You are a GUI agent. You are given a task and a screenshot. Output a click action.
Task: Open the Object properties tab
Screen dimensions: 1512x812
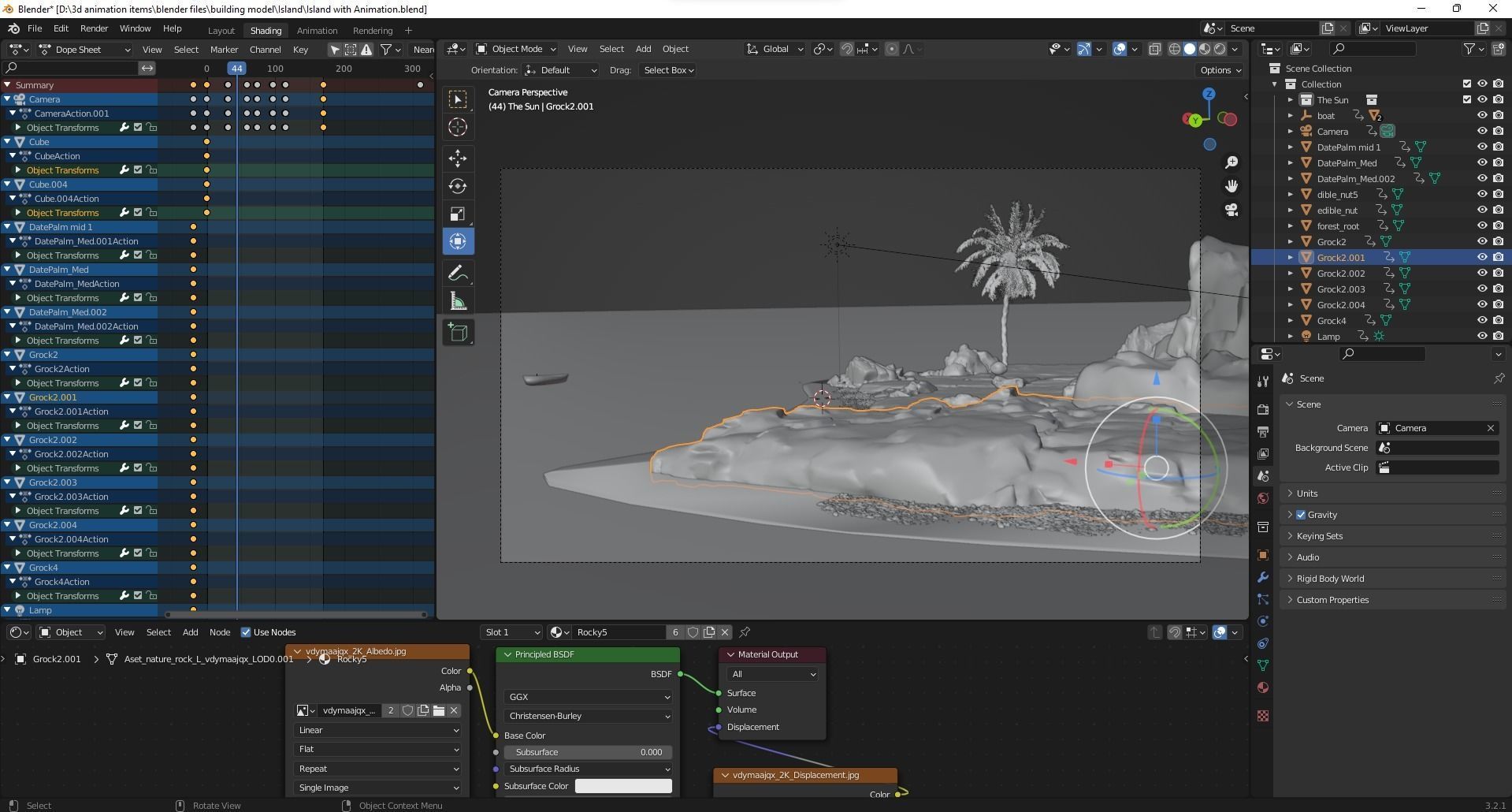click(x=1263, y=555)
